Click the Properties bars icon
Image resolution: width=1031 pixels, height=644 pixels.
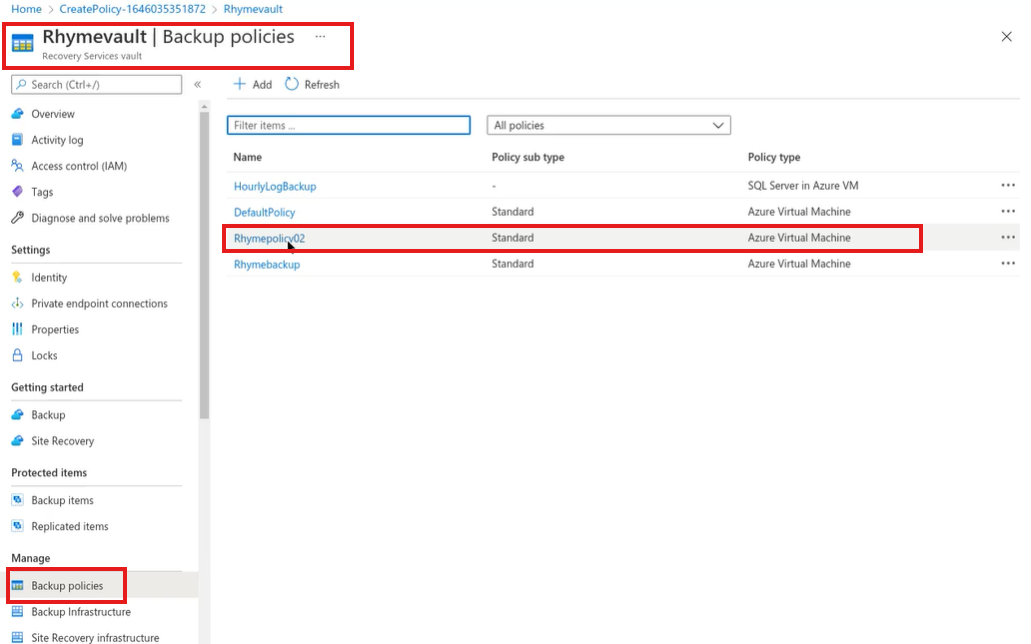click(x=18, y=329)
